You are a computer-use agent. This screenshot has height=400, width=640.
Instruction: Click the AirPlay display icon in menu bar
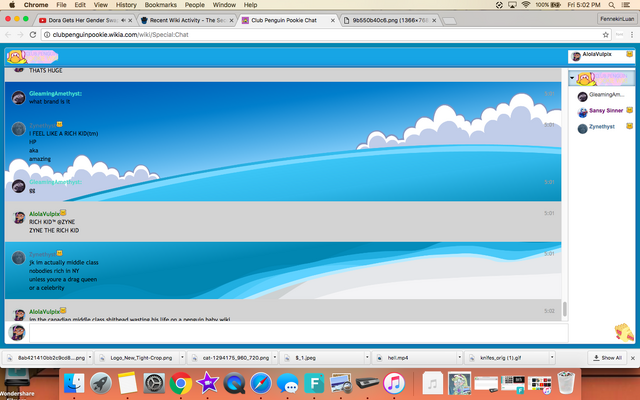click(512, 5)
